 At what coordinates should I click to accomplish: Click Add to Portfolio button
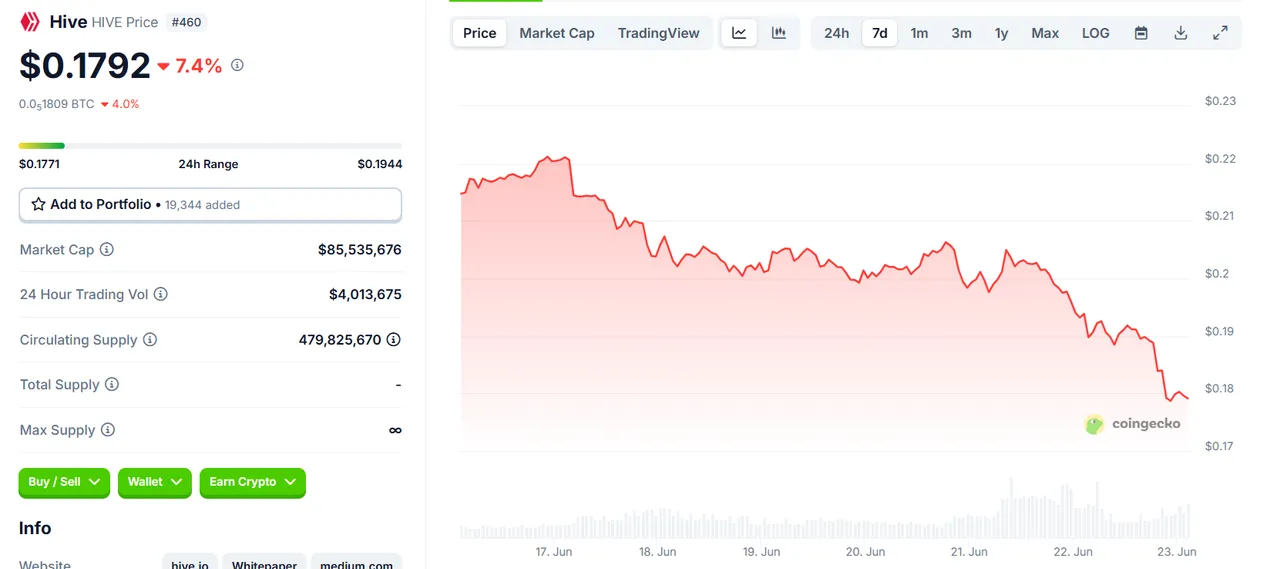tap(210, 204)
